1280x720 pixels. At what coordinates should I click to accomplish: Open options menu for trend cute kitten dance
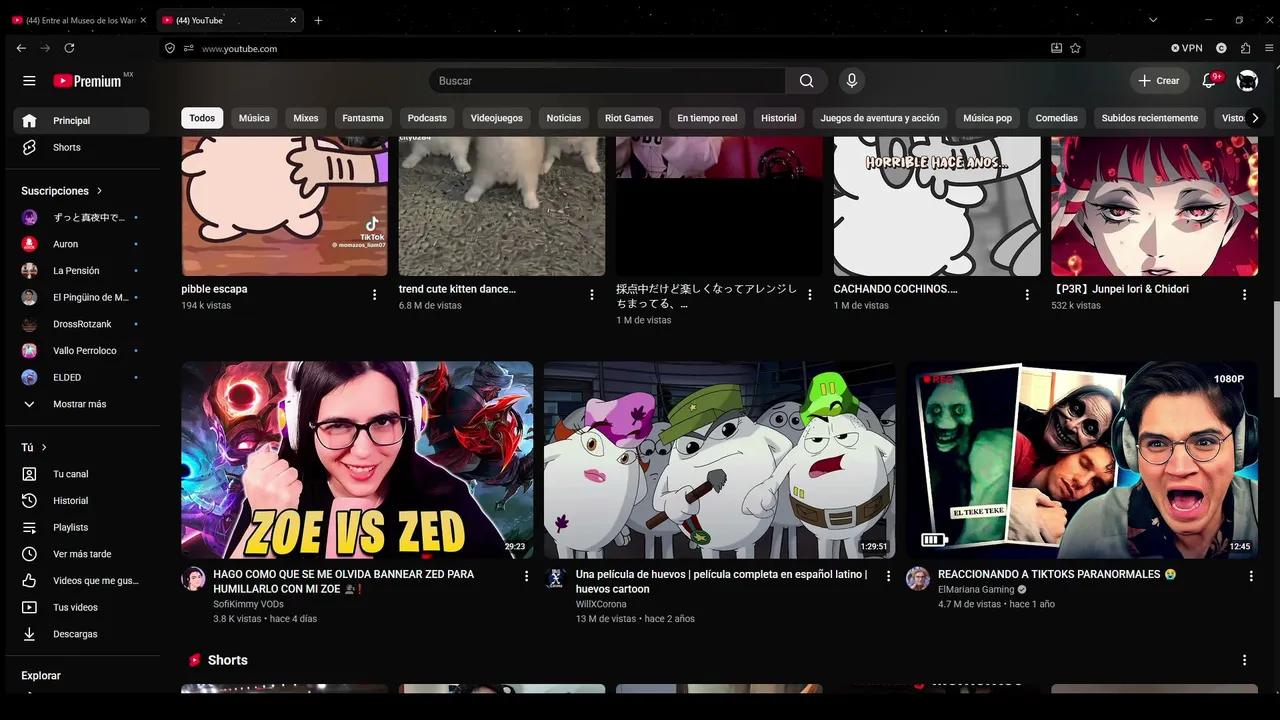[x=592, y=295]
